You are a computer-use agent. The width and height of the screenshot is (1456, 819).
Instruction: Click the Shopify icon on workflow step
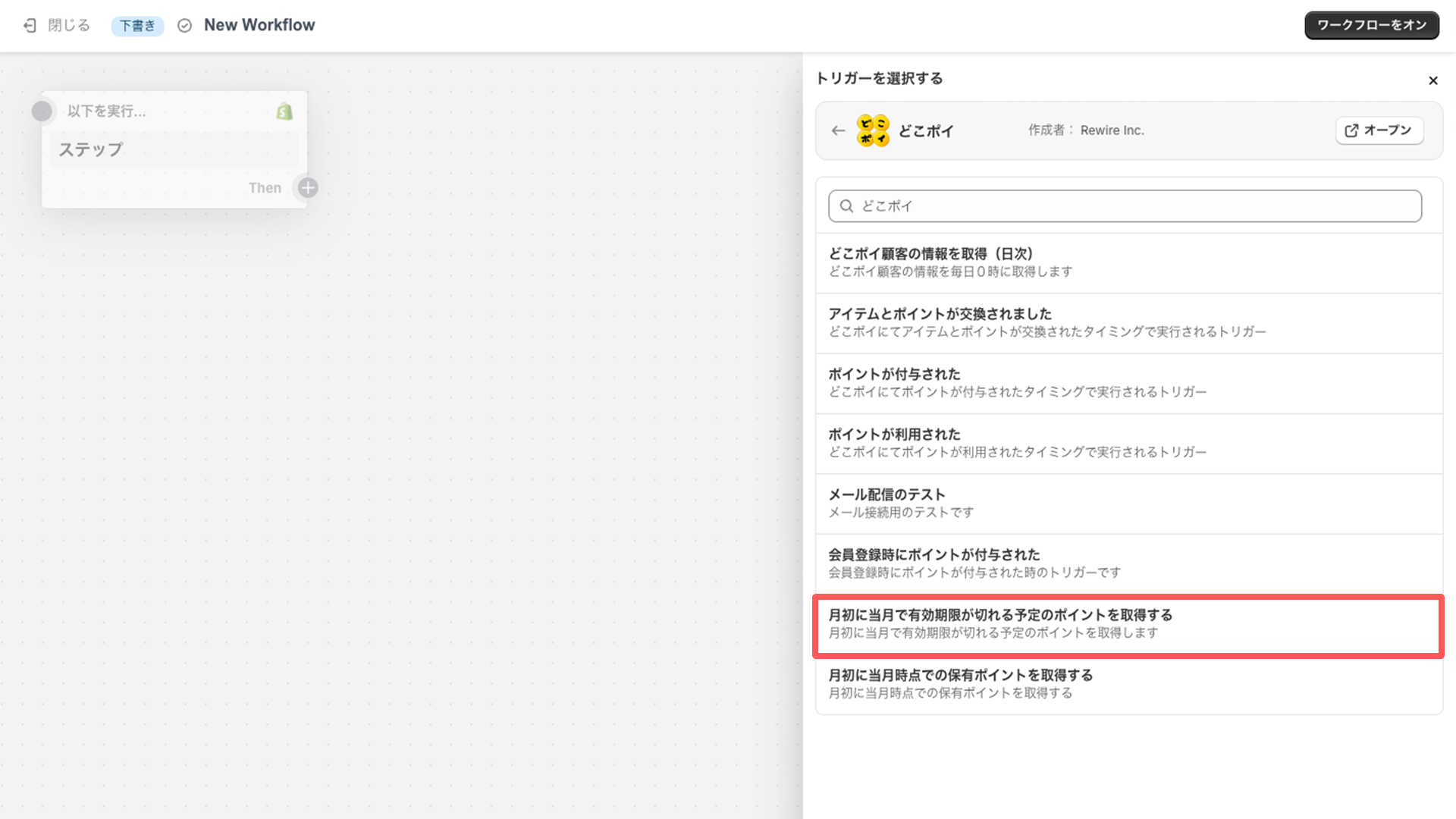coord(285,110)
